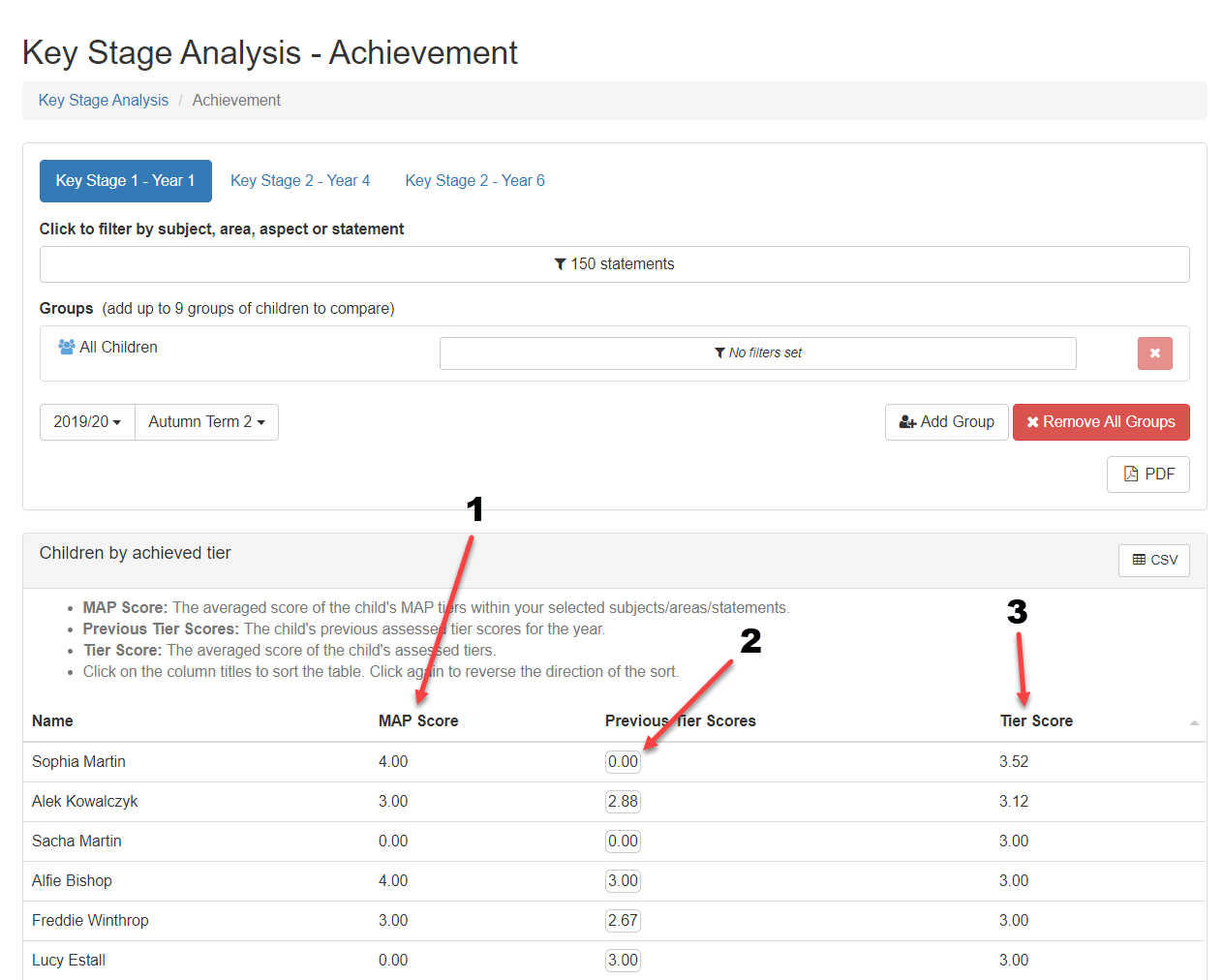This screenshot has height=980, width=1223.
Task: Click the All Children group people icon
Action: pos(67,347)
